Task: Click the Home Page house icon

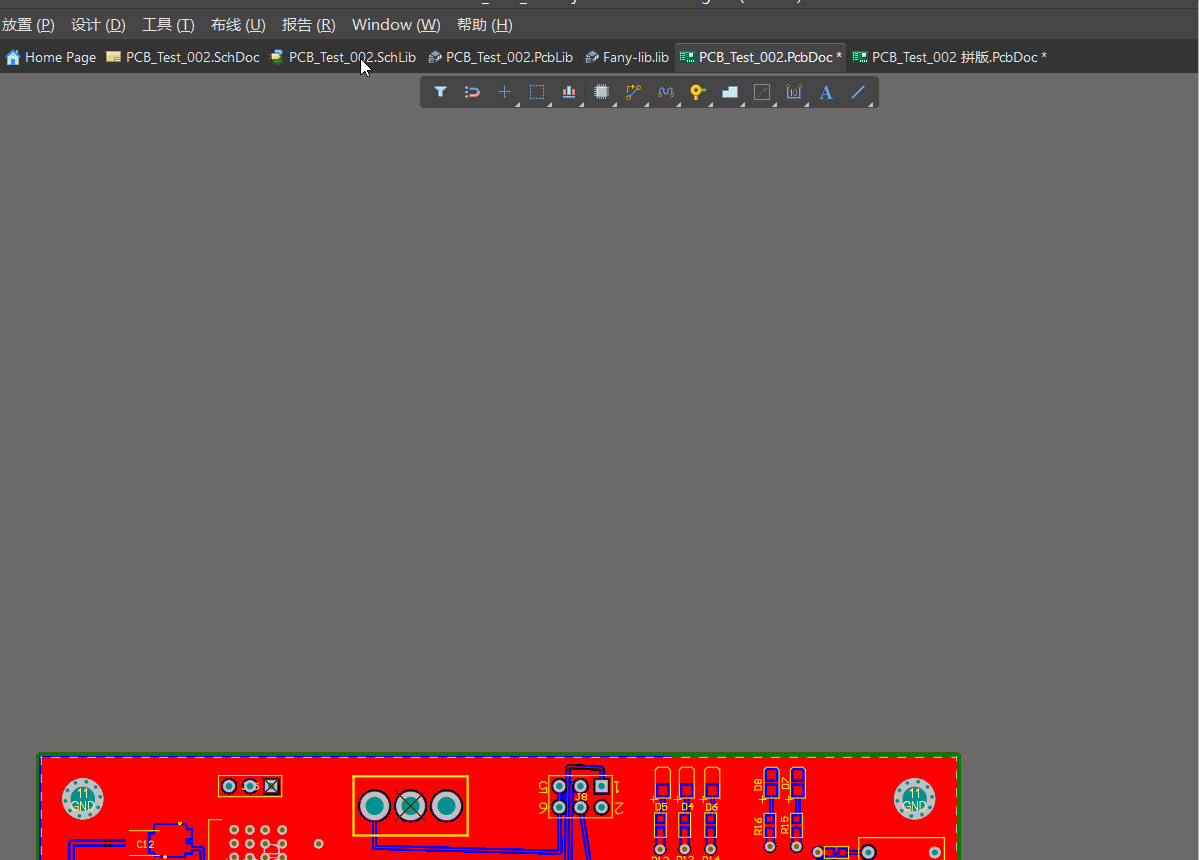Action: click(x=13, y=57)
